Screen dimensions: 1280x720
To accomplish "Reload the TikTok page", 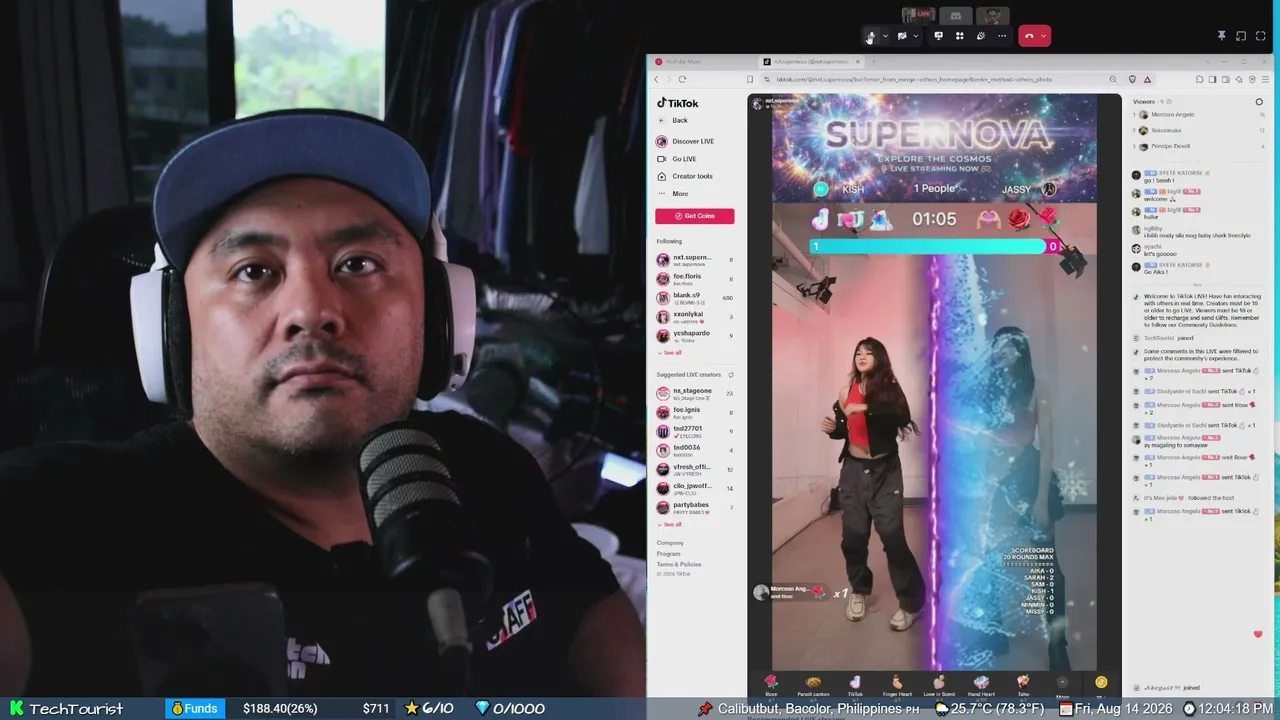I will click(682, 79).
